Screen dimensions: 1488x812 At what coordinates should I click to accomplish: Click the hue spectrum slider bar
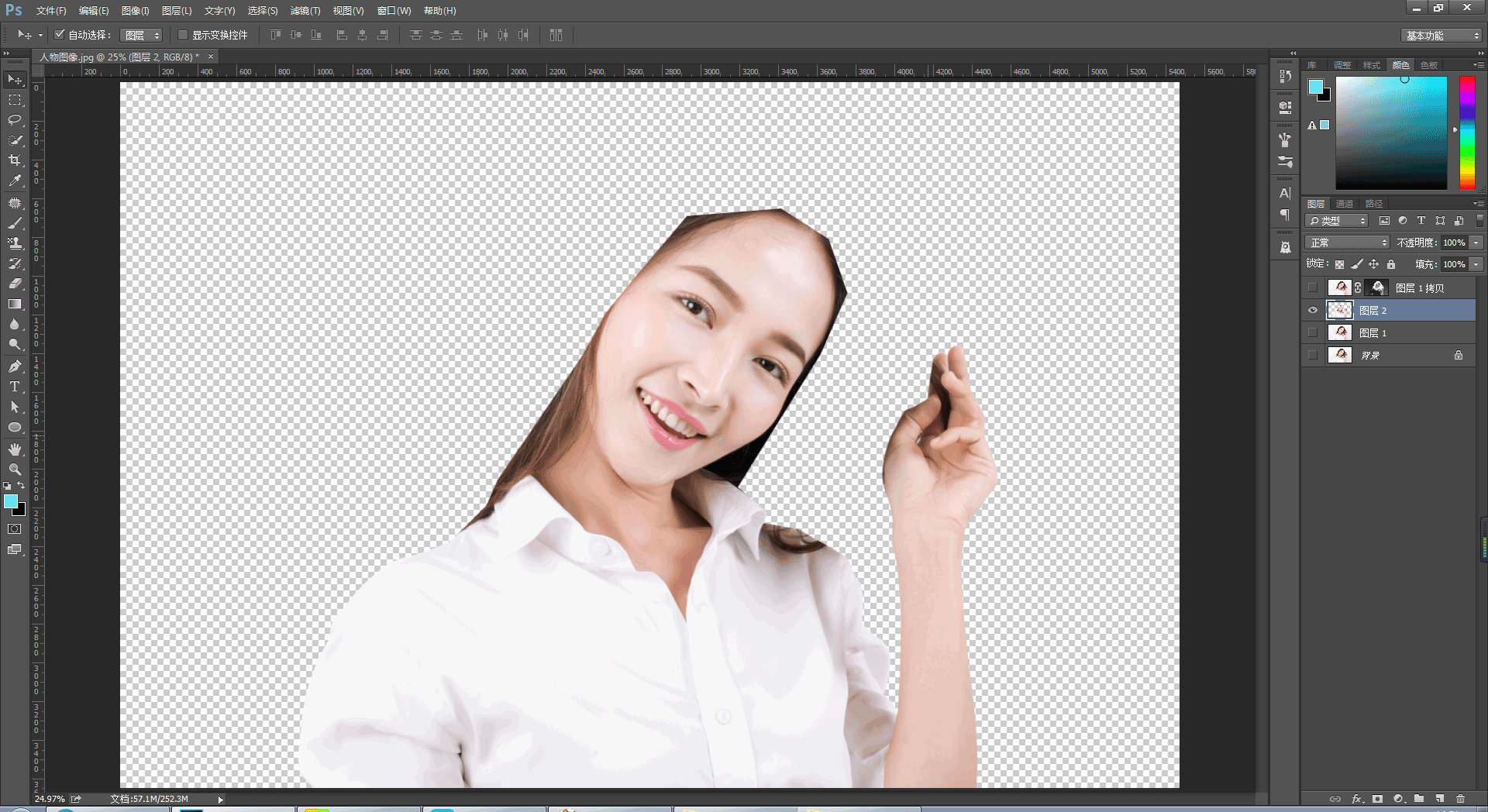(x=1467, y=132)
